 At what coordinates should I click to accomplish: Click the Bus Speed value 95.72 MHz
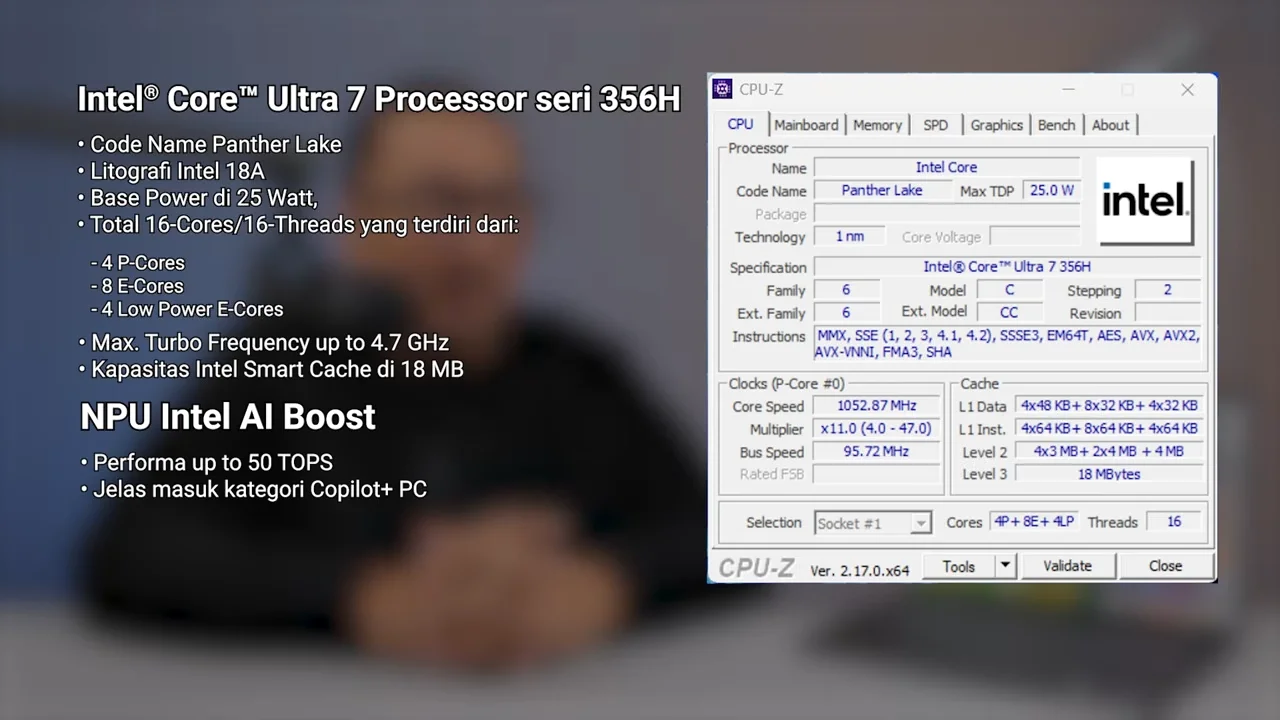pos(876,452)
